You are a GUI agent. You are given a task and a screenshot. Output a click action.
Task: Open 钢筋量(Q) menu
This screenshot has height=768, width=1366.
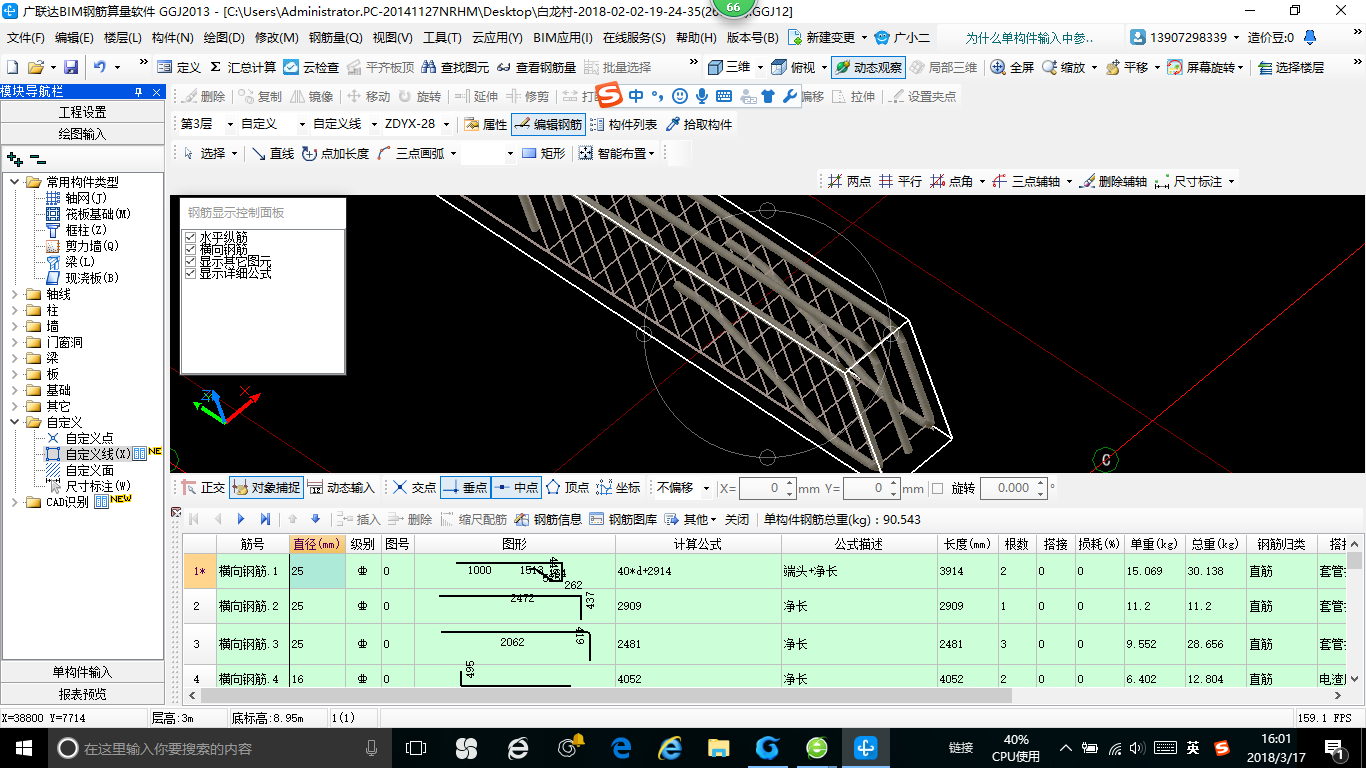tap(335, 38)
